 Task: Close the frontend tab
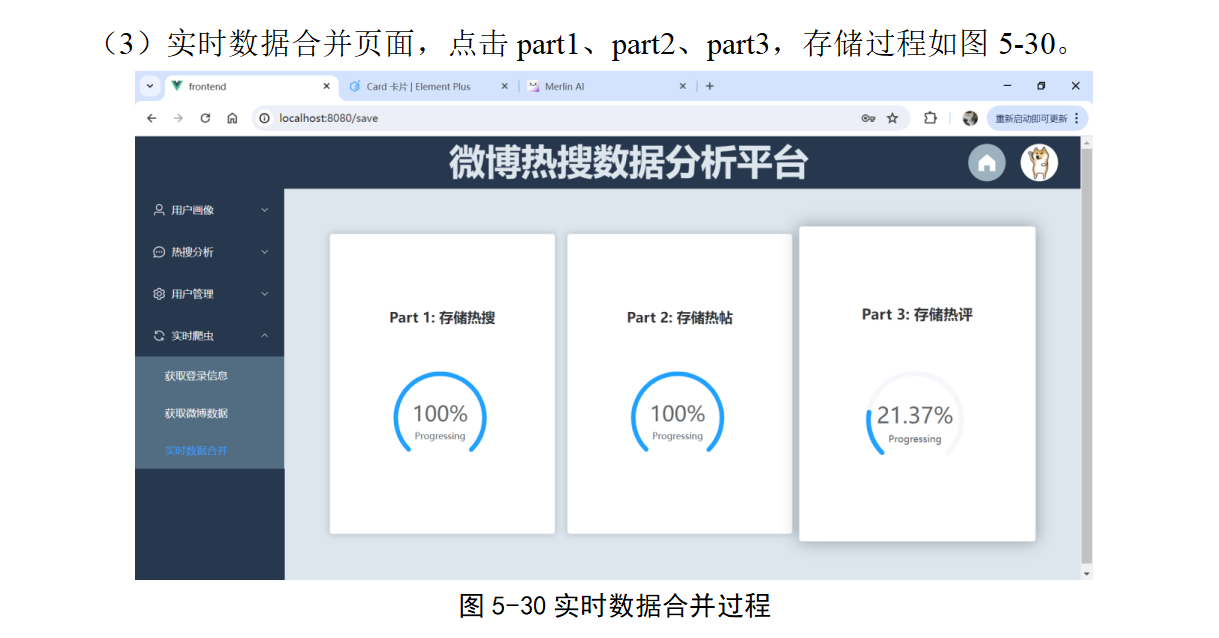tap(326, 87)
